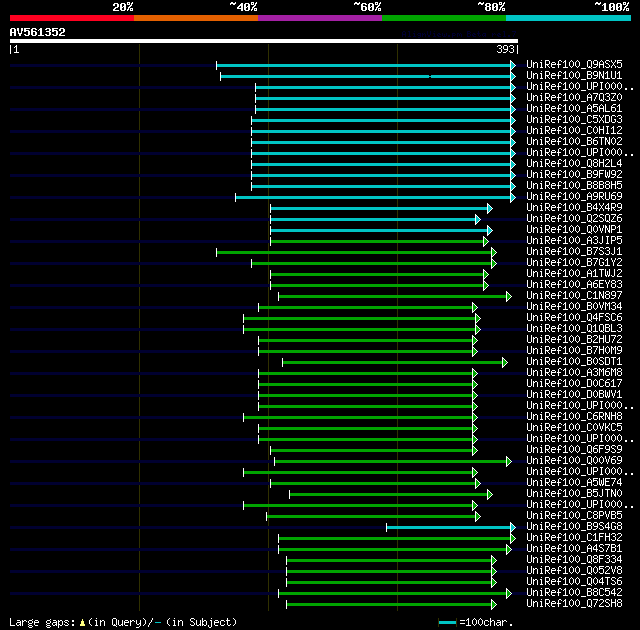Select the UniRef100_Q1QBL3 label
Screen dimensions: 640x630
574,329
